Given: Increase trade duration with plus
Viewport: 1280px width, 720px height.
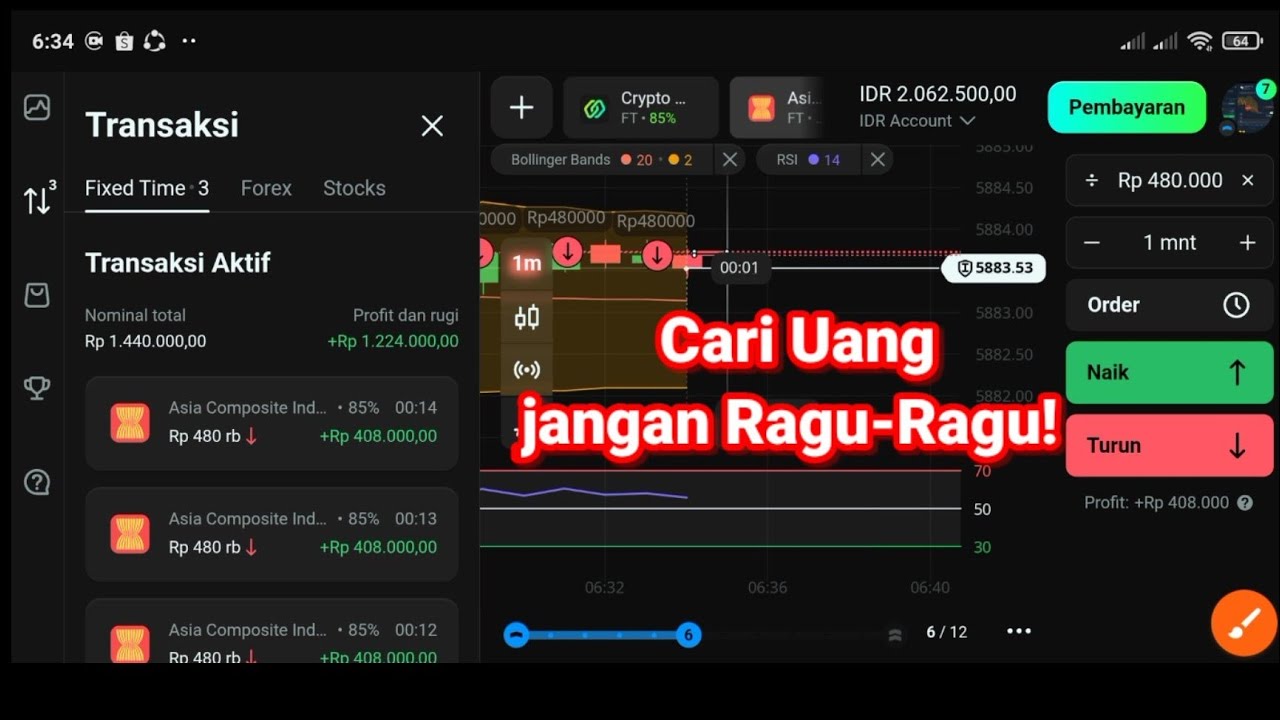Looking at the screenshot, I should 1247,243.
